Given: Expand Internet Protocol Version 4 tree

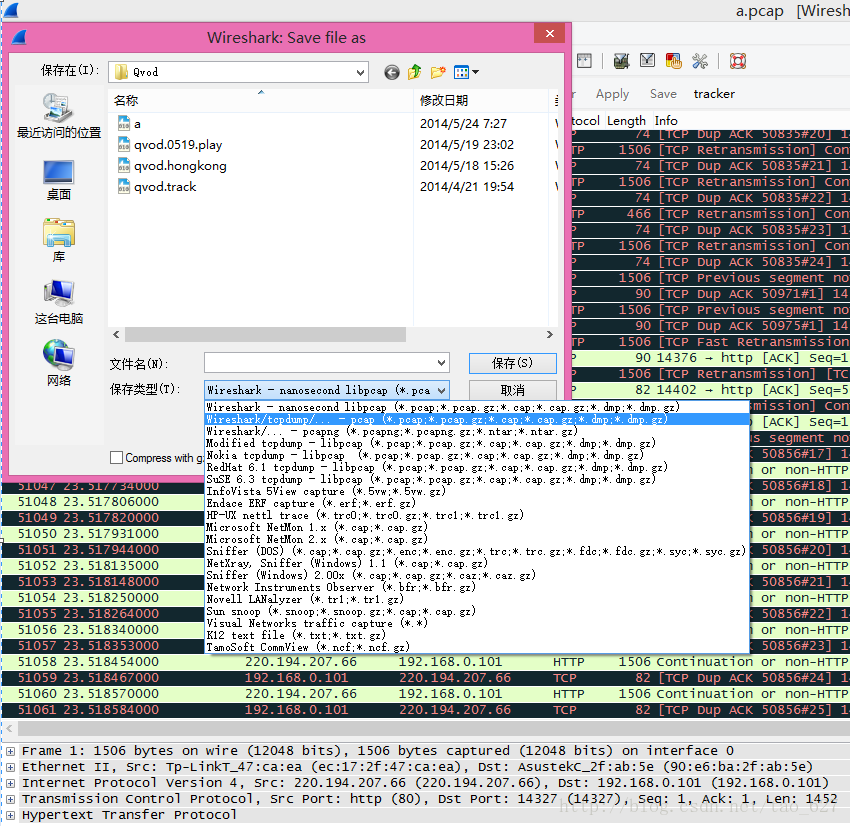Looking at the screenshot, I should click(x=10, y=783).
